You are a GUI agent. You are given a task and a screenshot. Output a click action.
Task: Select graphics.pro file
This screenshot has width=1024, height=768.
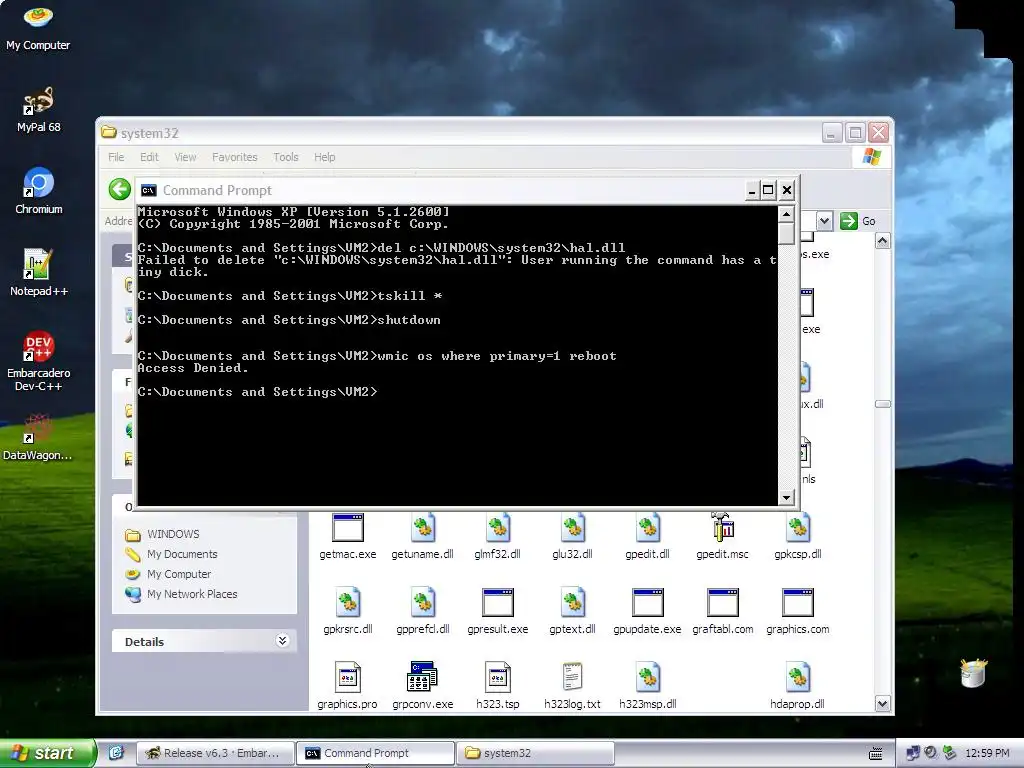pyautogui.click(x=347, y=686)
